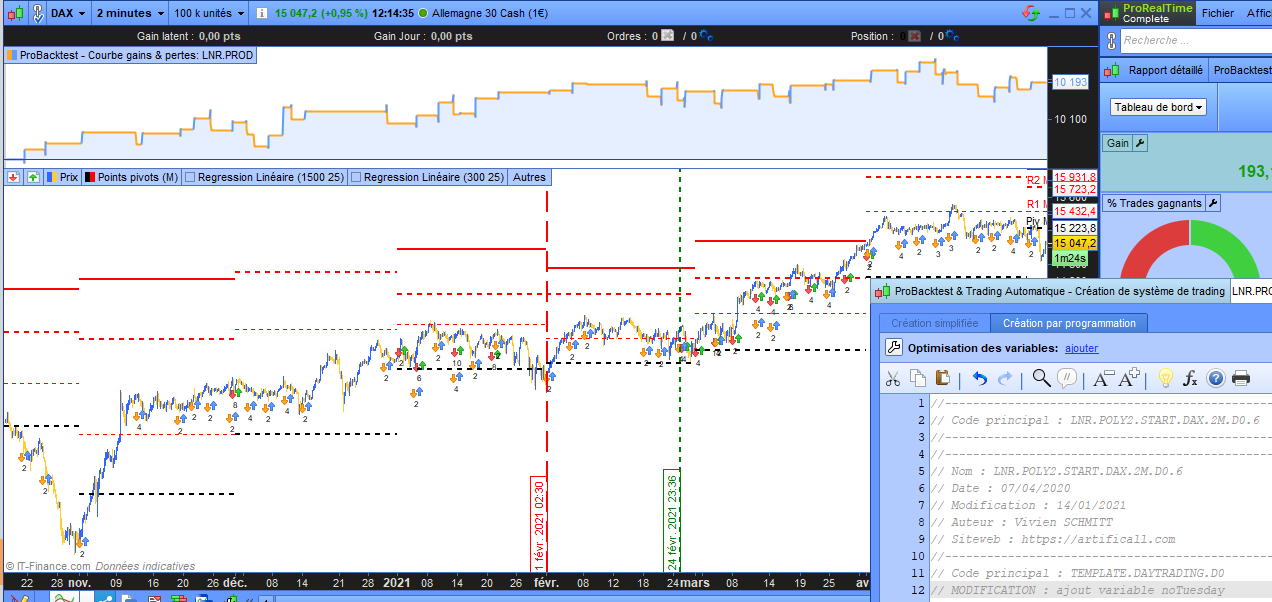Open the Fichier menu
This screenshot has height=602, width=1272.
(x=1217, y=13)
